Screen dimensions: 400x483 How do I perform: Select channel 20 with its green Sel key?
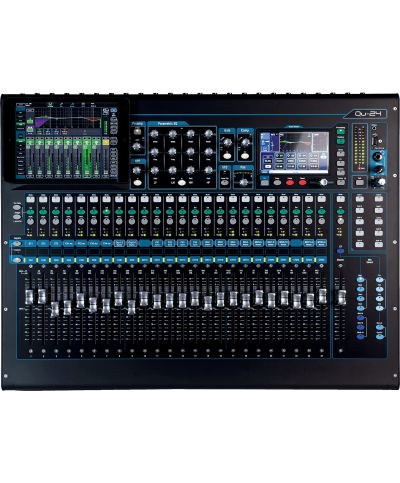click(271, 212)
